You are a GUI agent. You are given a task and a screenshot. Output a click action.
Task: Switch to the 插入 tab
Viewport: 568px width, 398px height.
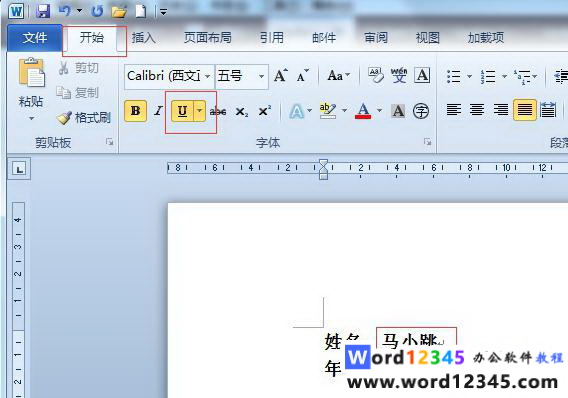(x=143, y=38)
